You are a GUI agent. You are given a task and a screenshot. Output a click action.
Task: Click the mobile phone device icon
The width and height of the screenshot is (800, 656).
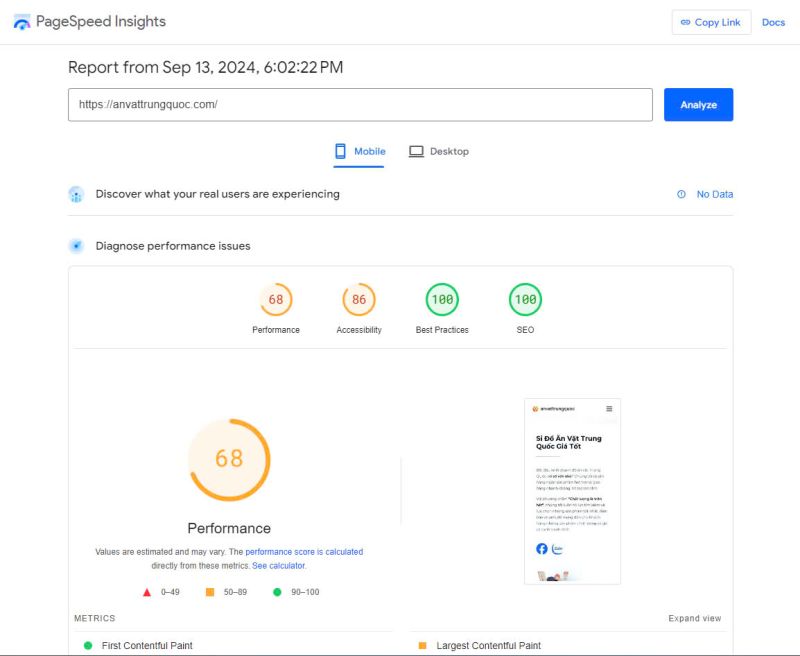[x=340, y=151]
